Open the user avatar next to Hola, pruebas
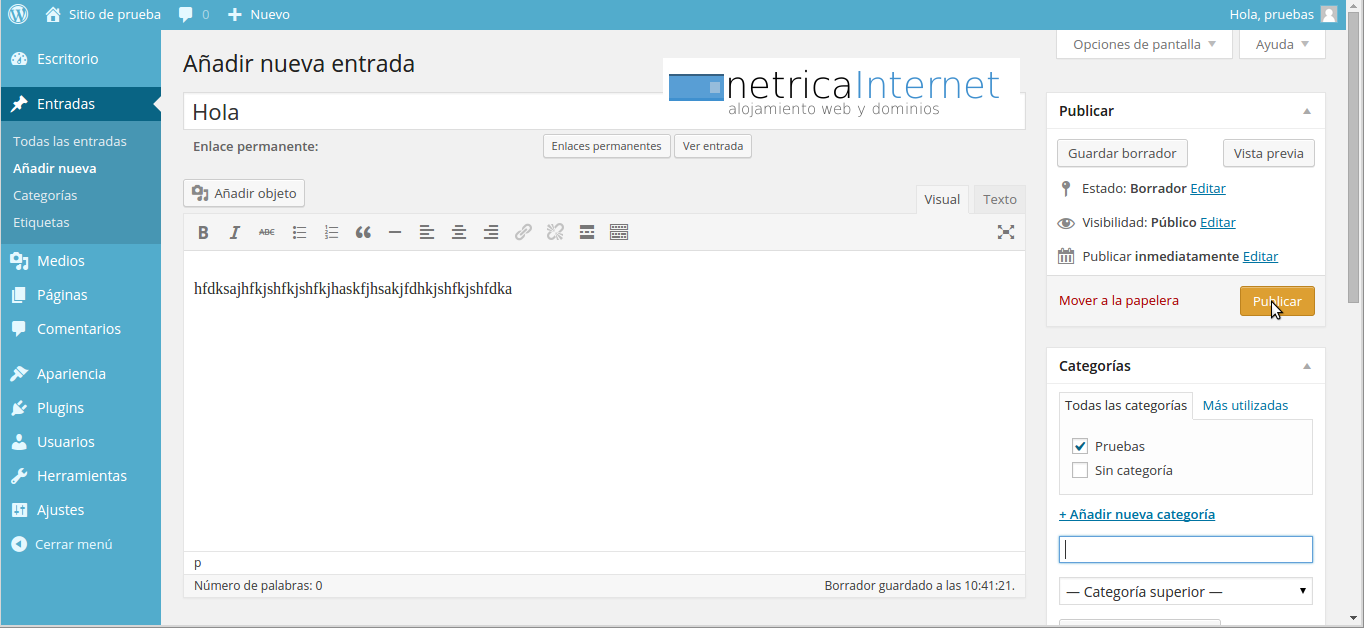Image resolution: width=1364 pixels, height=628 pixels. [1328, 14]
